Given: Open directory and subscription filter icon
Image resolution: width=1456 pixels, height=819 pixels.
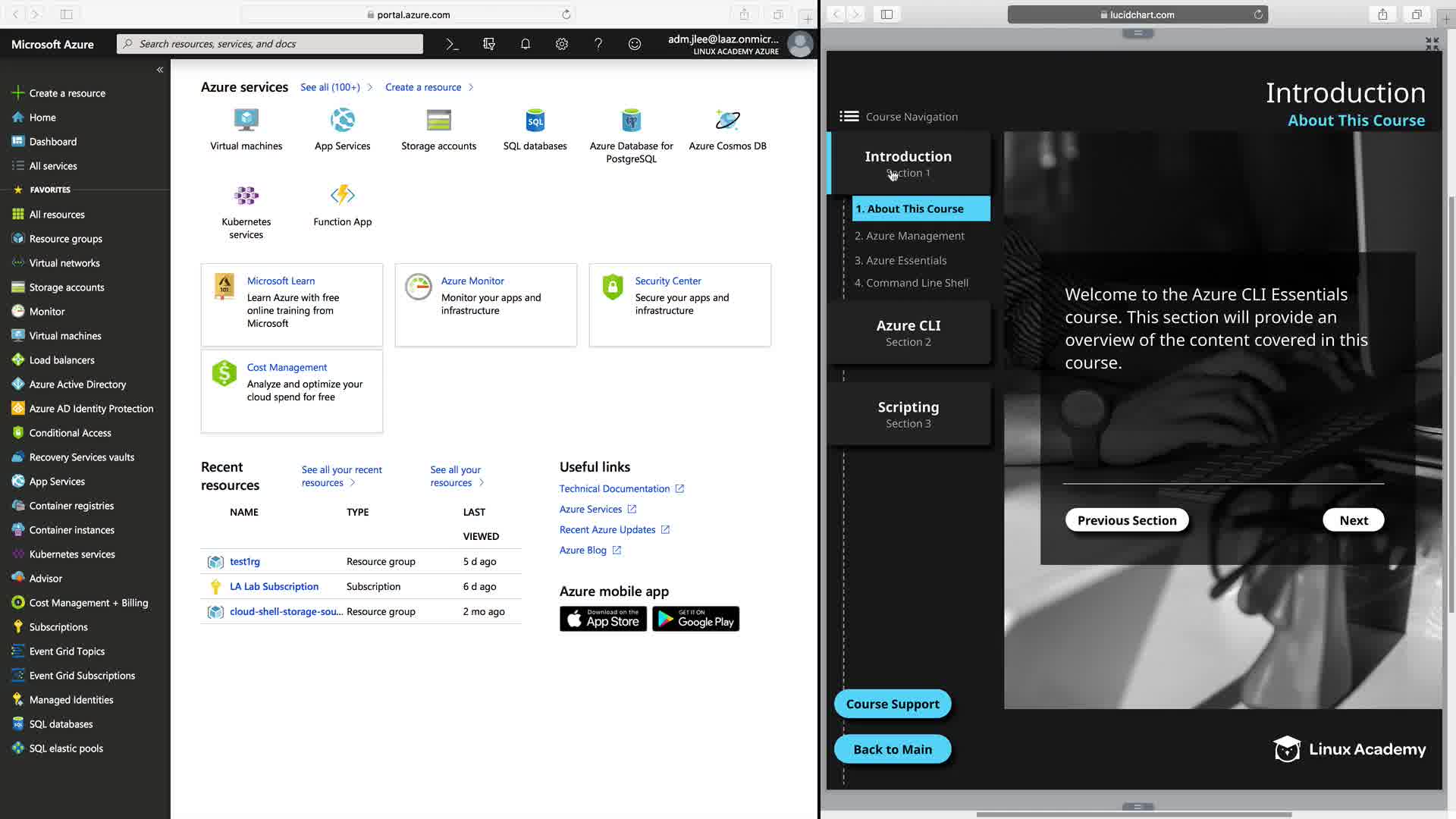Looking at the screenshot, I should click(x=488, y=44).
